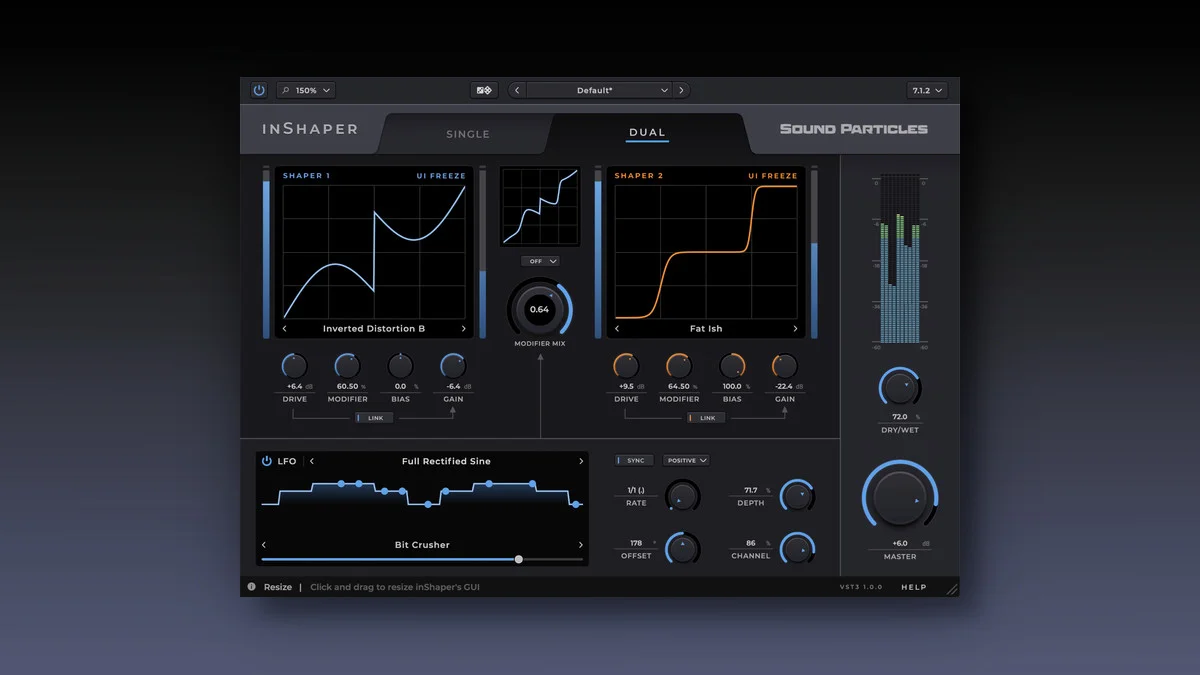Click previous arrow beside Fat Ish
Screen dimensions: 1200x675
(x=616, y=328)
